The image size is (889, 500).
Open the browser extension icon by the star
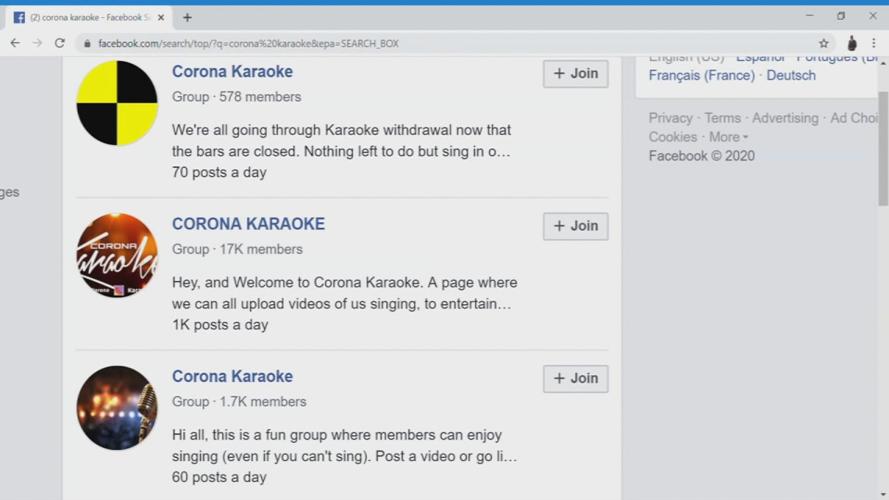[x=852, y=43]
